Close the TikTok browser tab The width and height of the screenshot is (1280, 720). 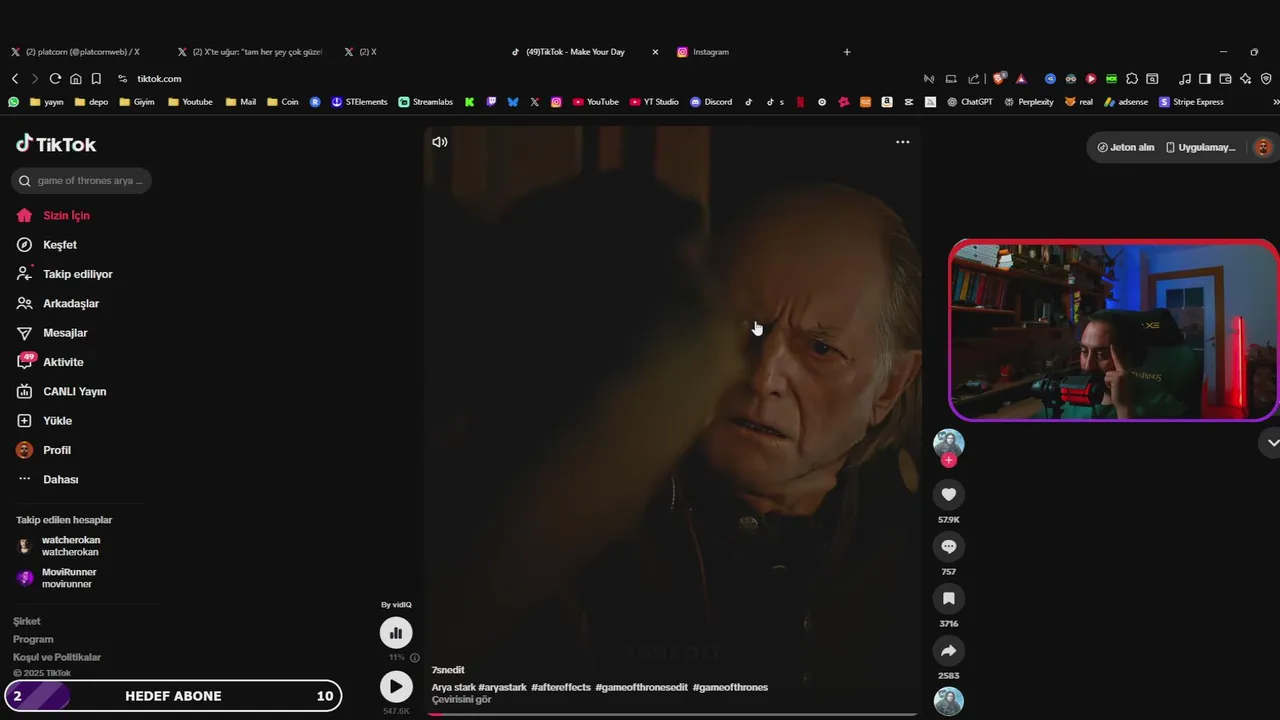655,52
